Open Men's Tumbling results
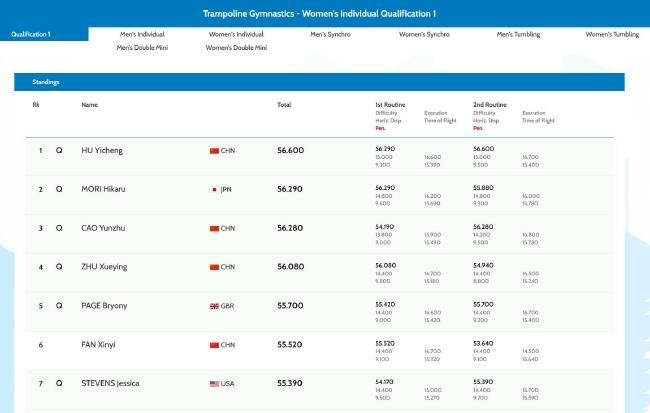The height and width of the screenshot is (413, 650). point(518,34)
